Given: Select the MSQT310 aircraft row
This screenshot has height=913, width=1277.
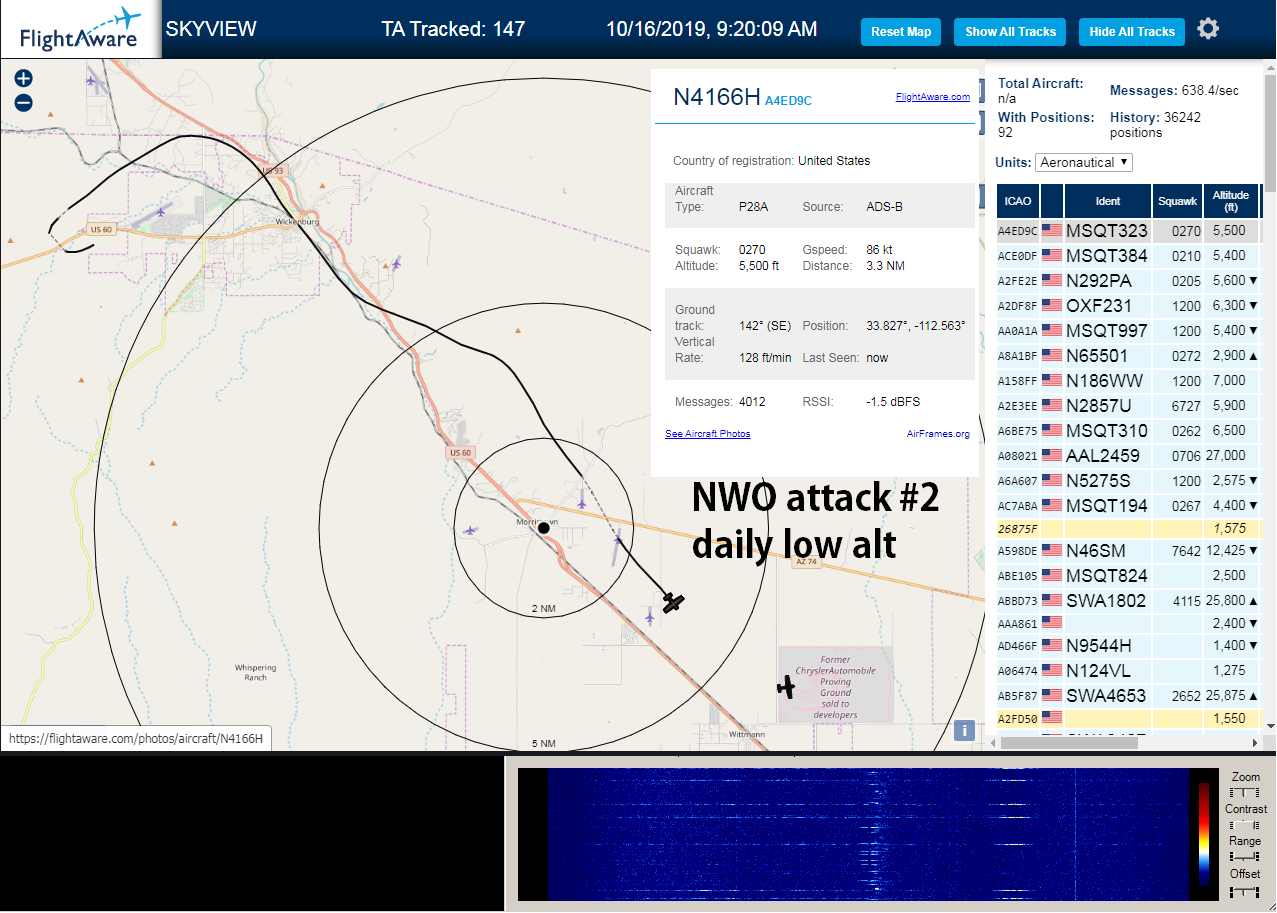Looking at the screenshot, I should (1128, 431).
